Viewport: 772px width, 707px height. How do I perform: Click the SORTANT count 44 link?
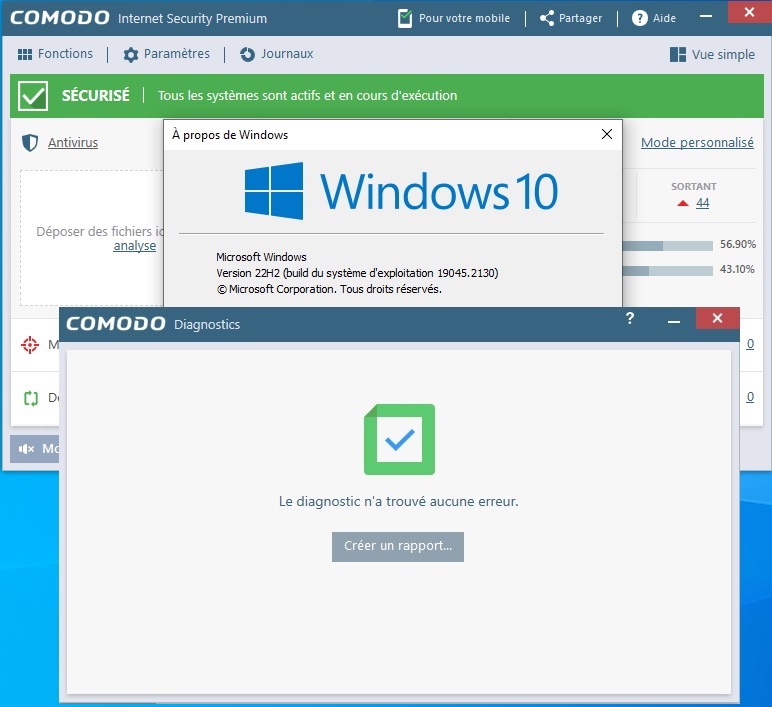(703, 202)
